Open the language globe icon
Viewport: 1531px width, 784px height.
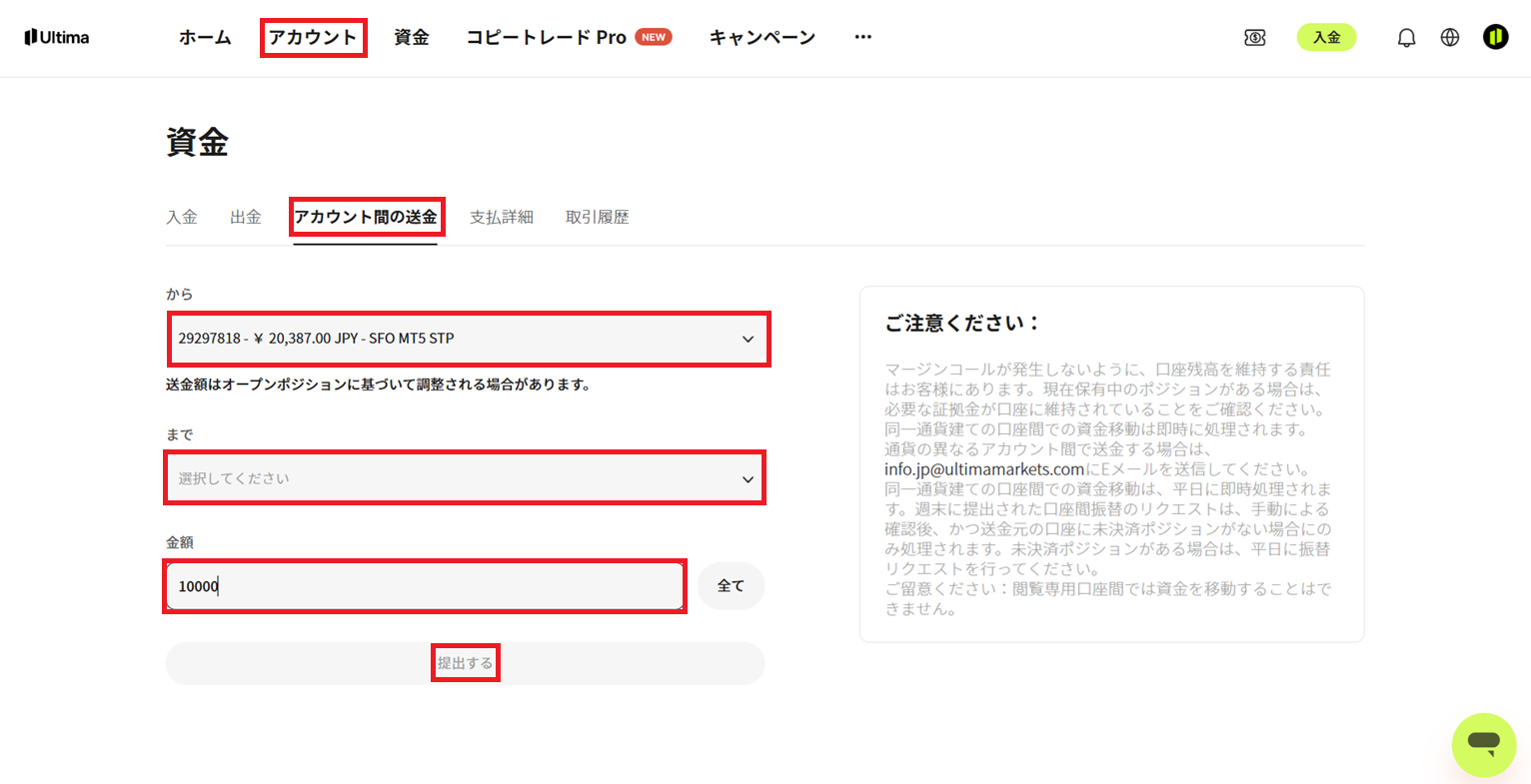coord(1450,37)
